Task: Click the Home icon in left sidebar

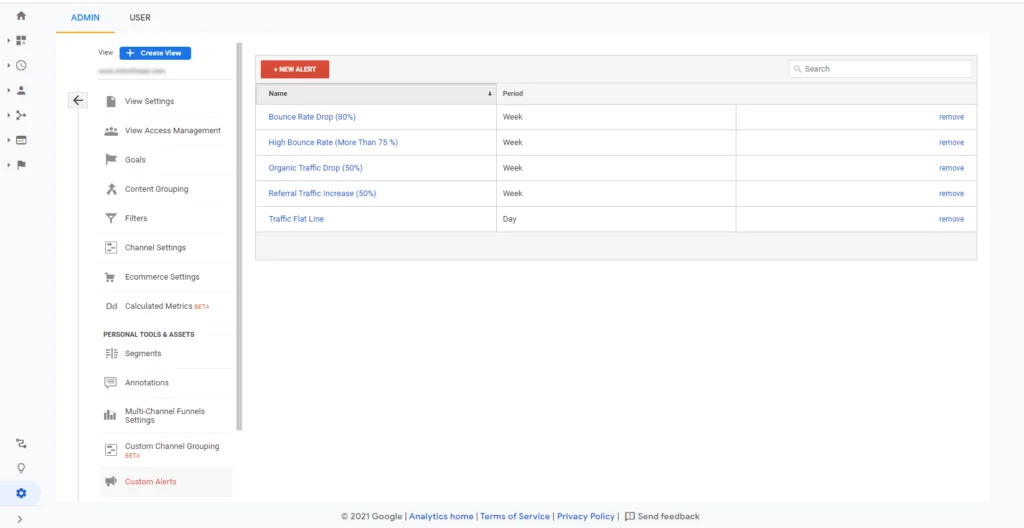Action: [x=21, y=16]
